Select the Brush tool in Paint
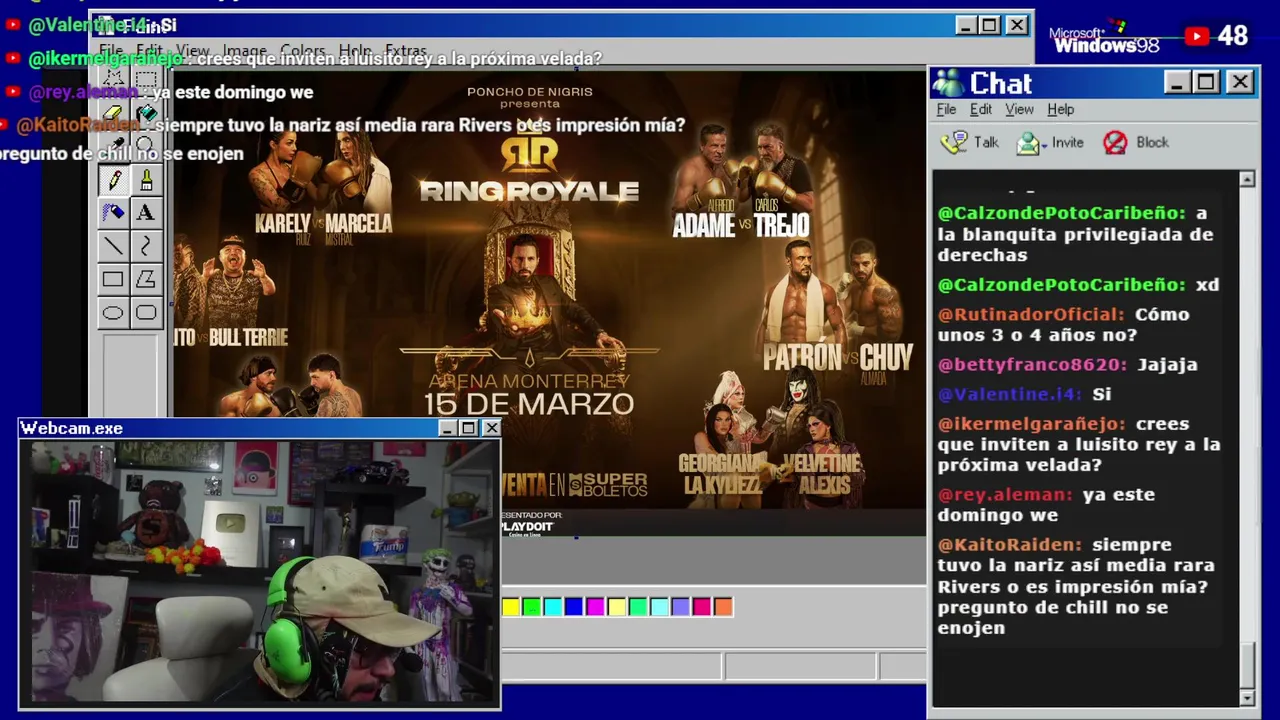The image size is (1280, 720). [x=146, y=180]
